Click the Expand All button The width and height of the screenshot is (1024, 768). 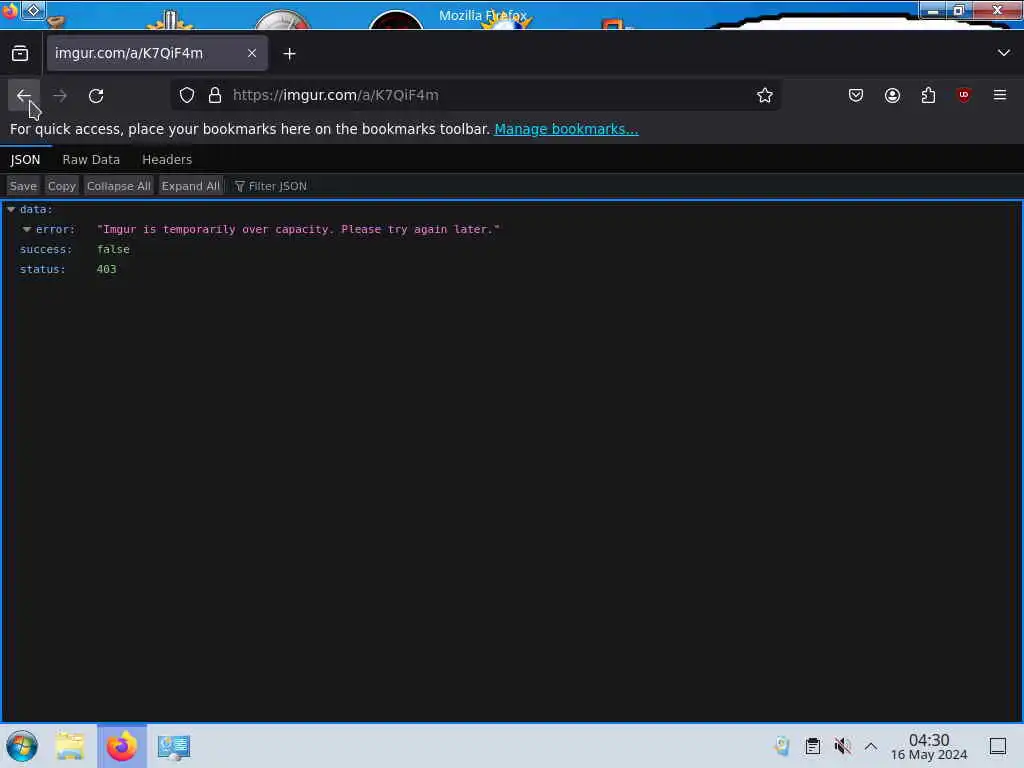pyautogui.click(x=191, y=186)
